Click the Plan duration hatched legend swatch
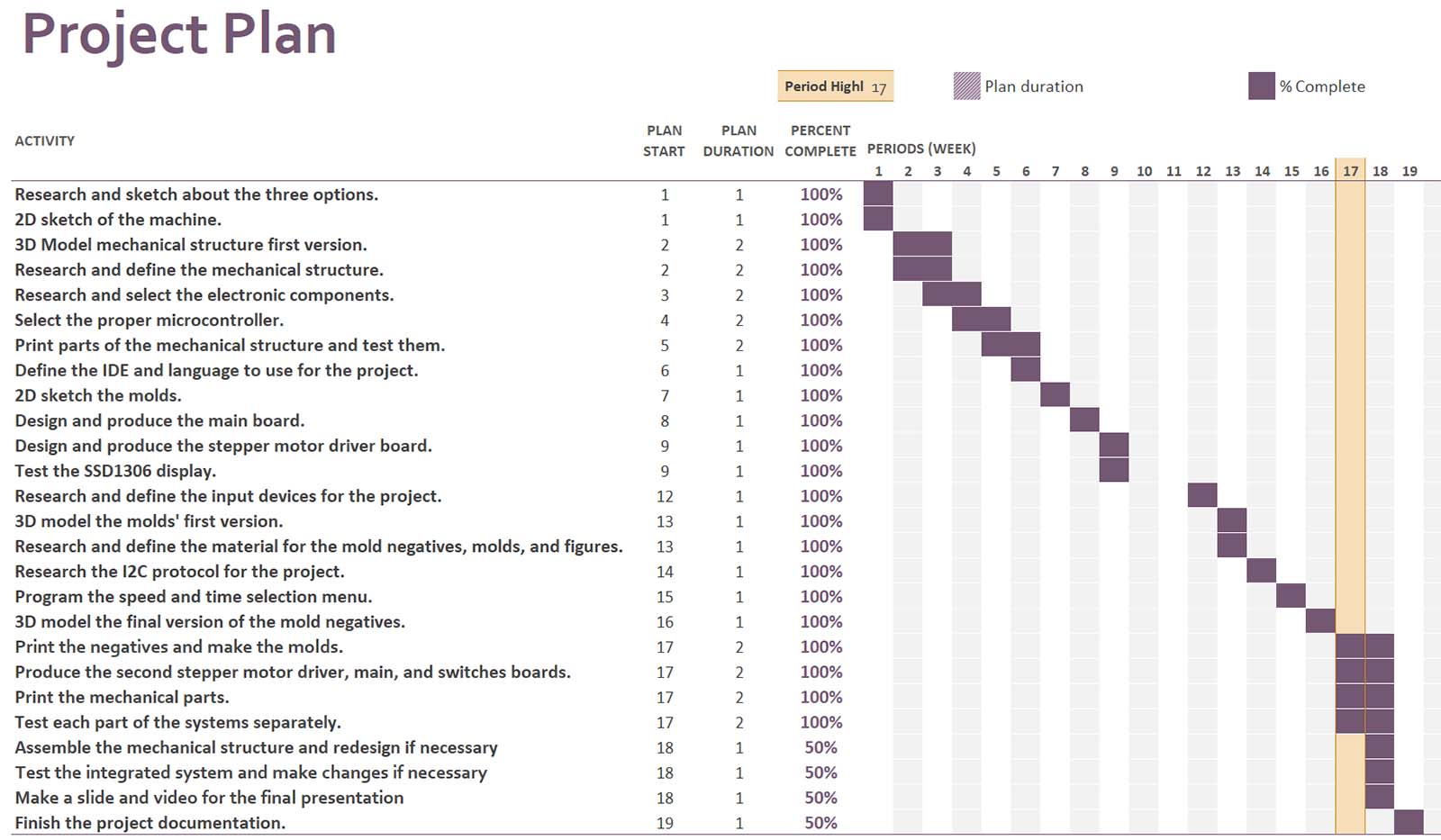 [x=966, y=86]
